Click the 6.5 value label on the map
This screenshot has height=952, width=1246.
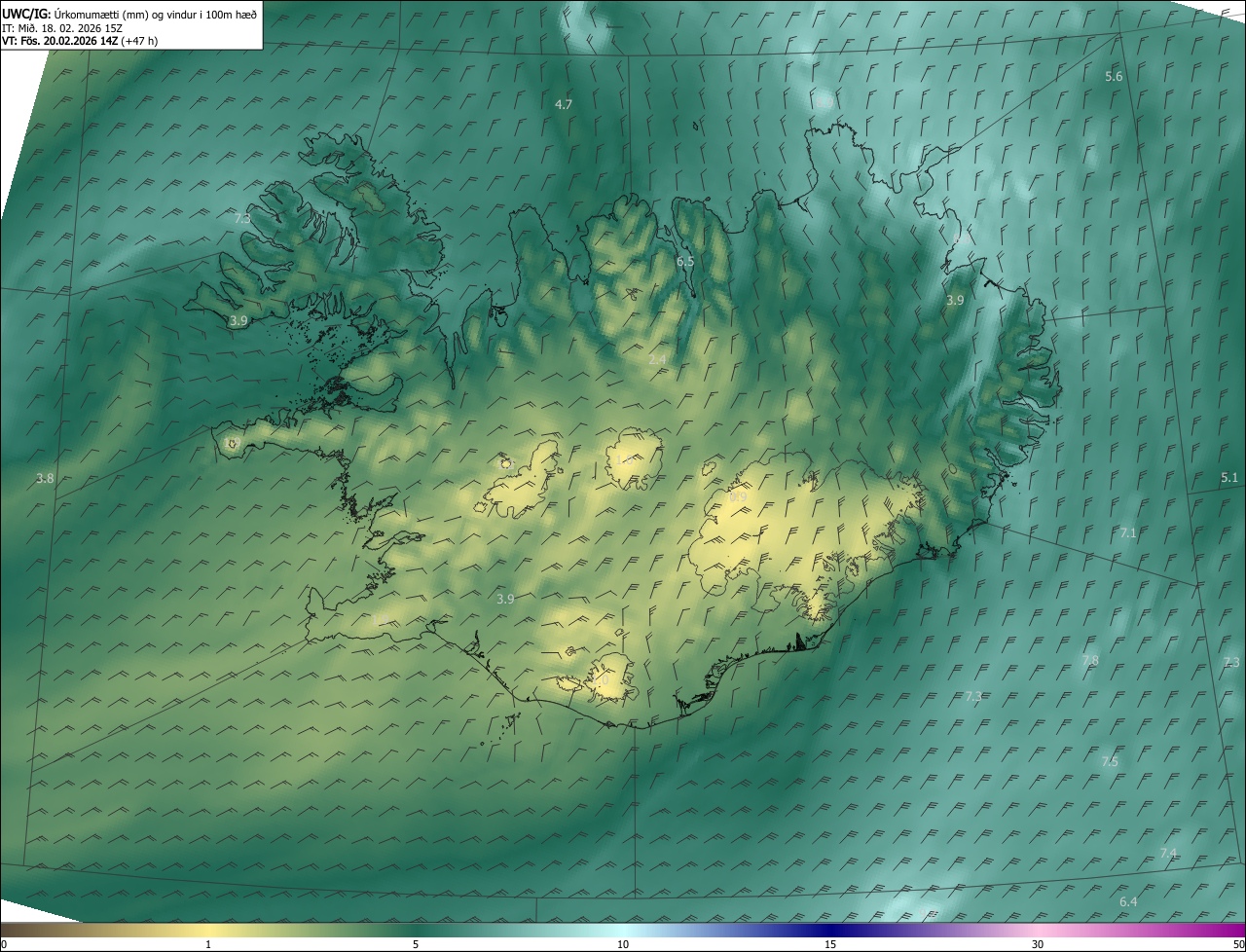pyautogui.click(x=685, y=261)
